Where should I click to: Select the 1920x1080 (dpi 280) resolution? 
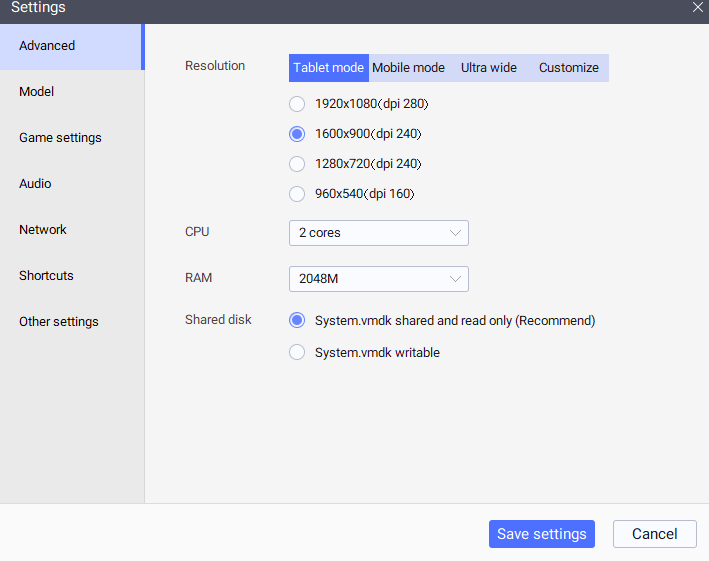[x=297, y=104]
